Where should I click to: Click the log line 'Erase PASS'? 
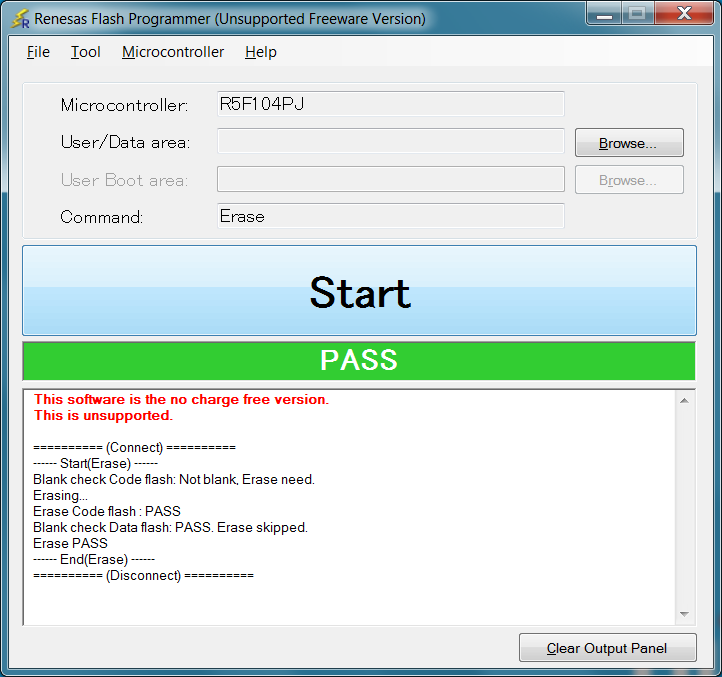70,543
